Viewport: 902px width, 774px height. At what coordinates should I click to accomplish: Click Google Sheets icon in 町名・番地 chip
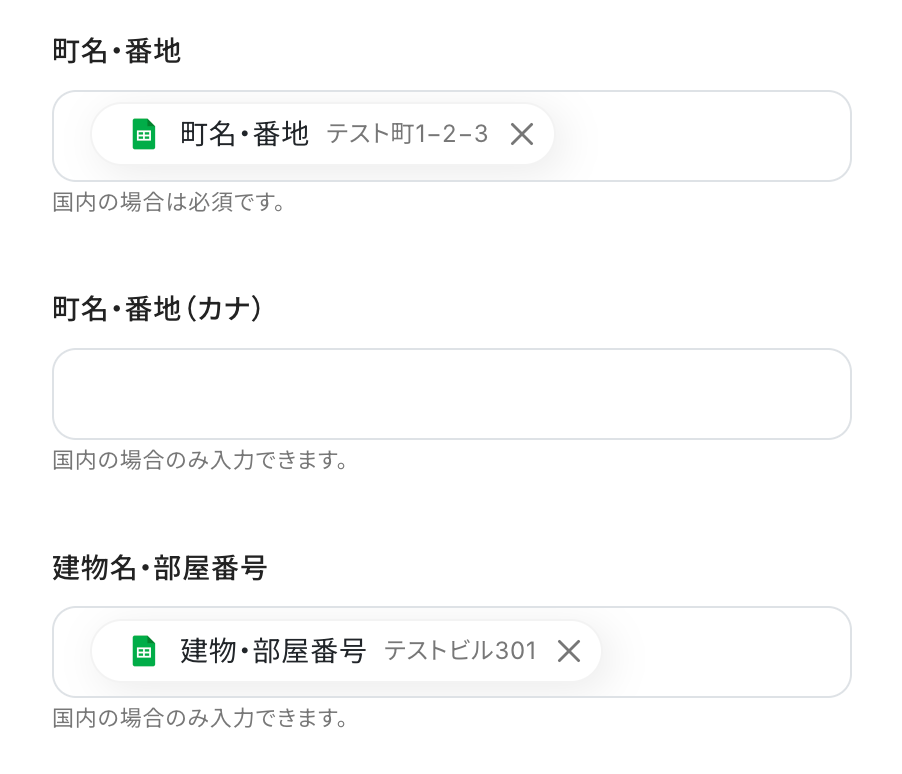(x=144, y=134)
